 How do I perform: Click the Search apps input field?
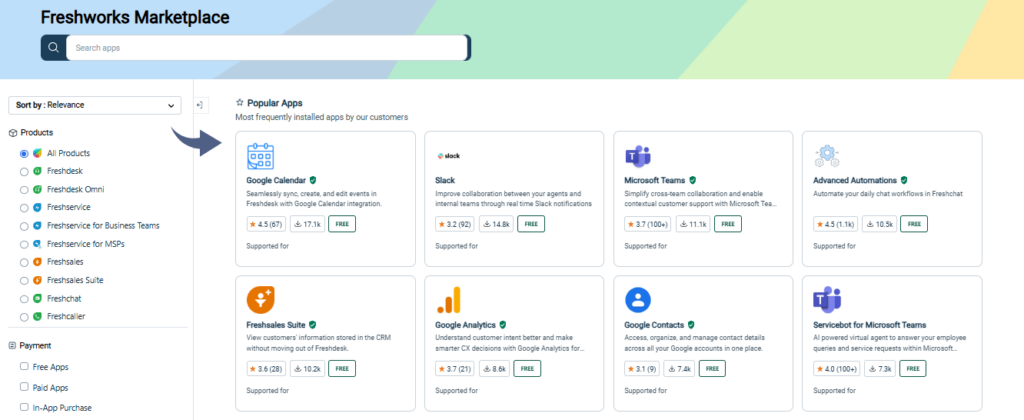267,48
